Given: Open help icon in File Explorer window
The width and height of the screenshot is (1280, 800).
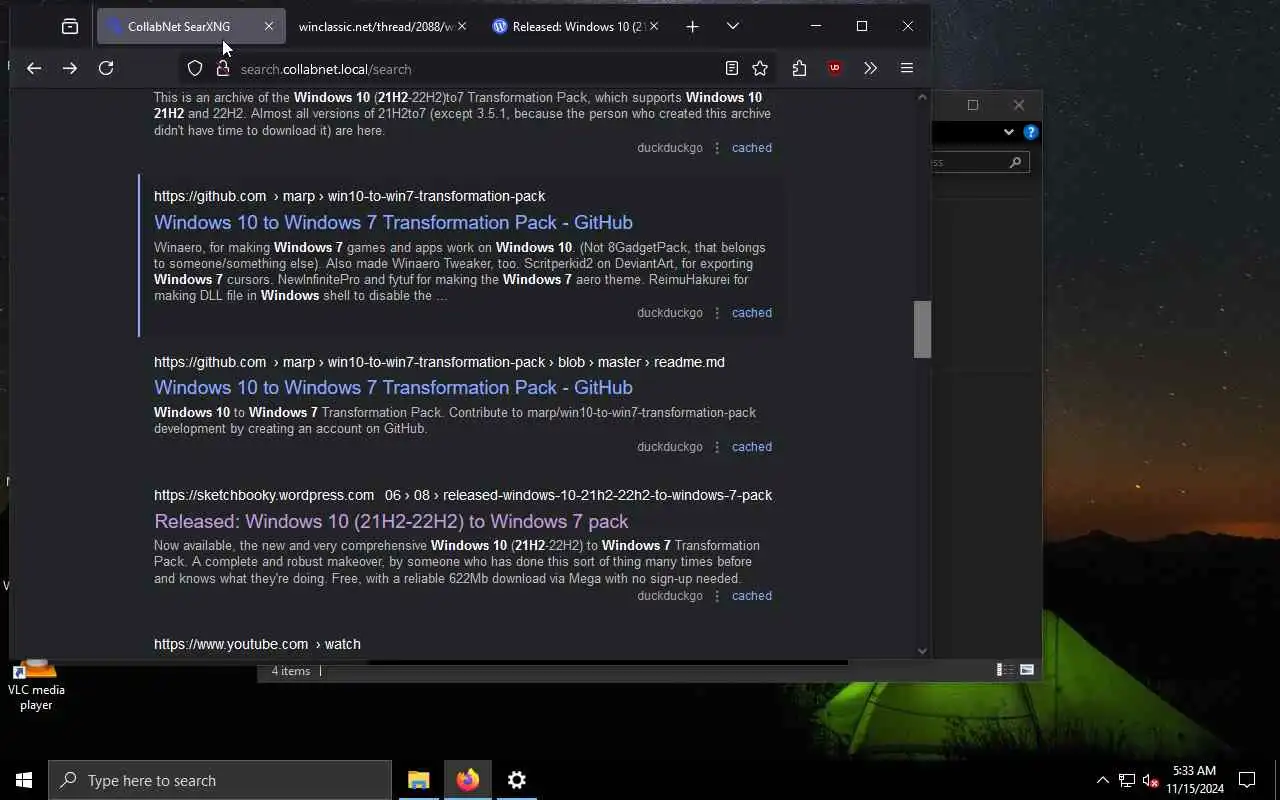Looking at the screenshot, I should (x=1031, y=132).
